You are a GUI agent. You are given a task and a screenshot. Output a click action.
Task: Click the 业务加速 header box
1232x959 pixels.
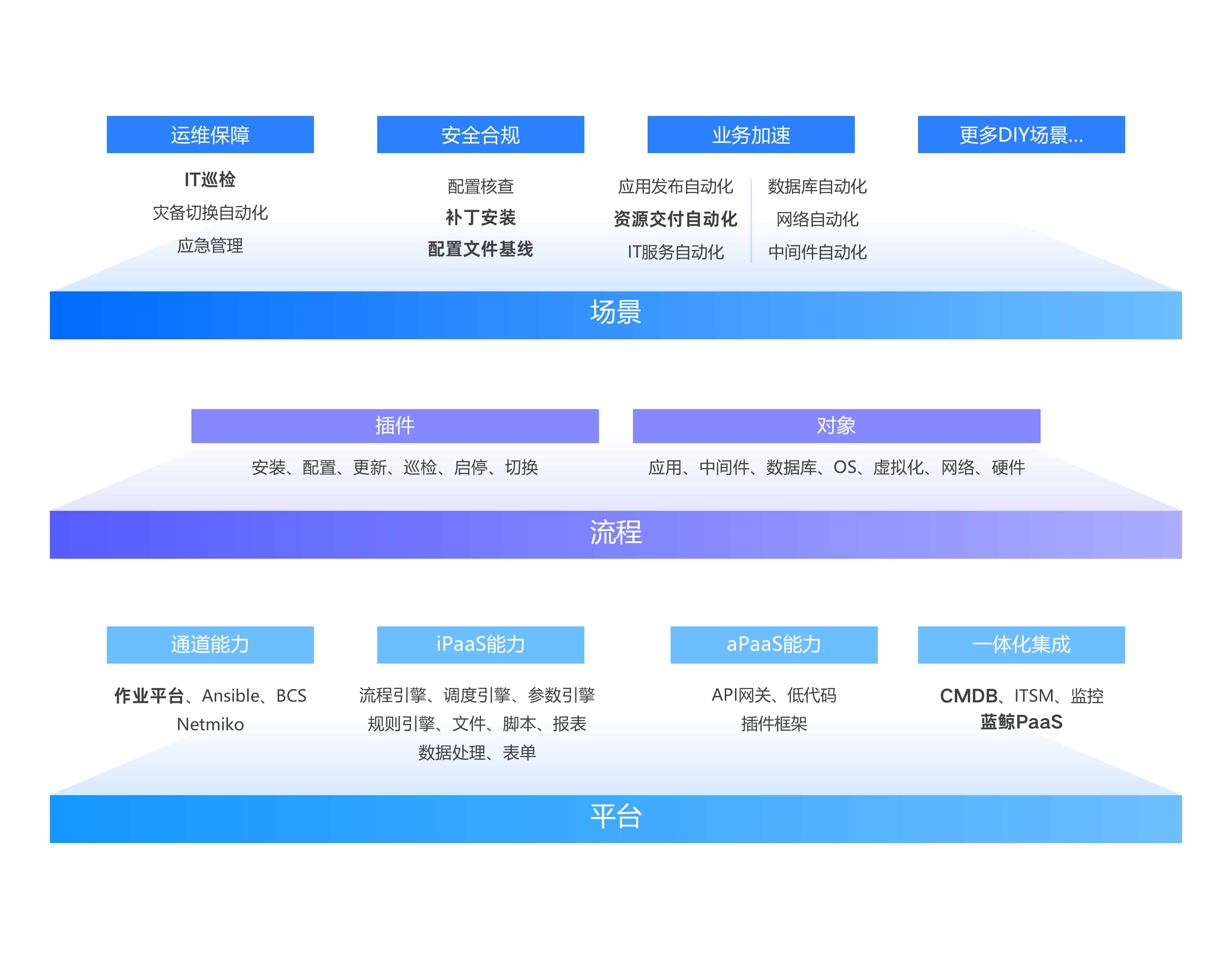(750, 134)
